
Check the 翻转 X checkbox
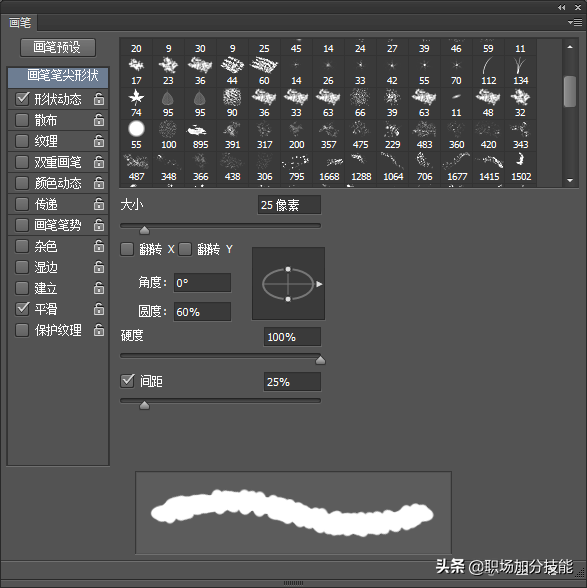click(x=127, y=249)
